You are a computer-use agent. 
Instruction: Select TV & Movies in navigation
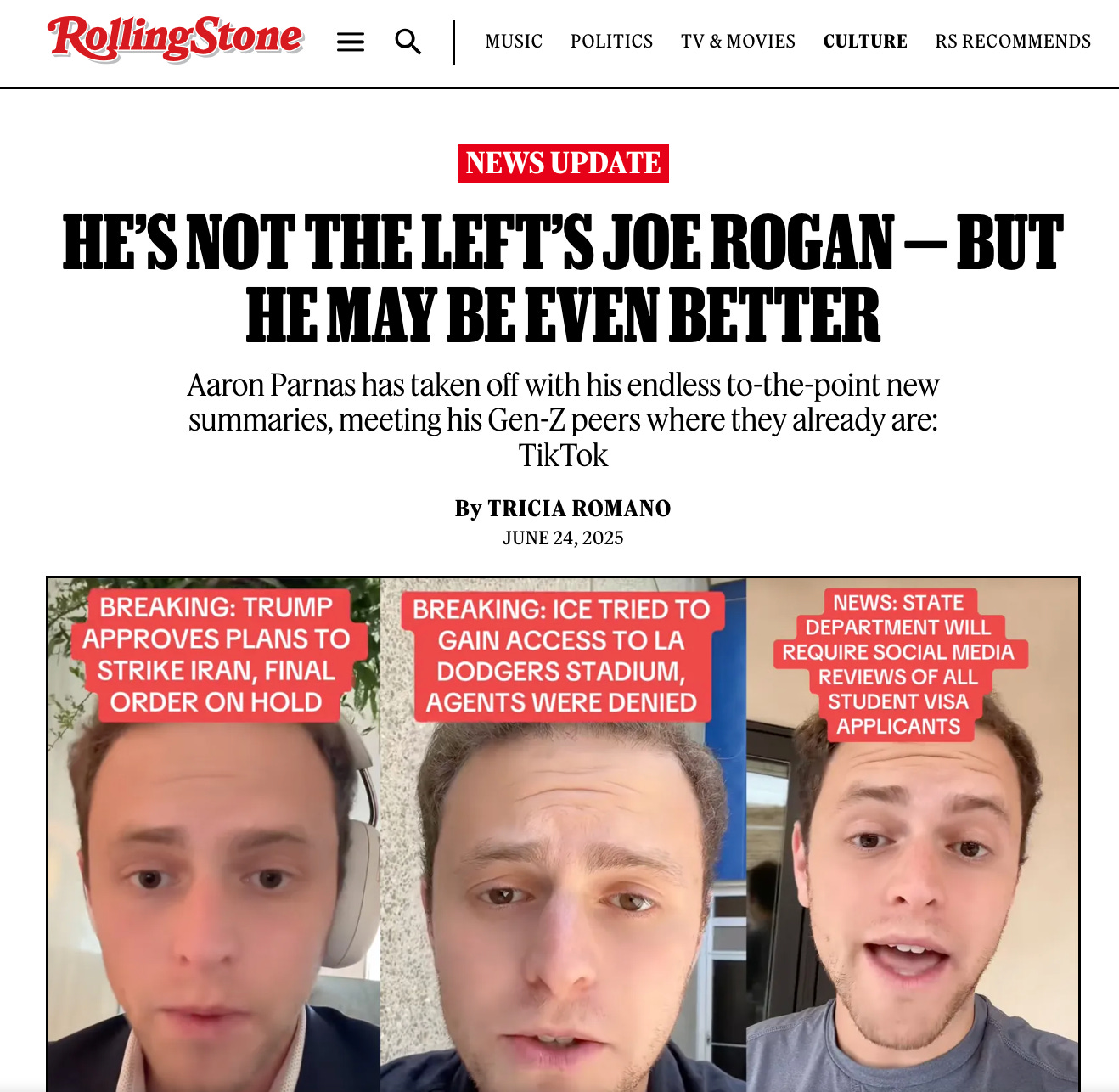(738, 41)
